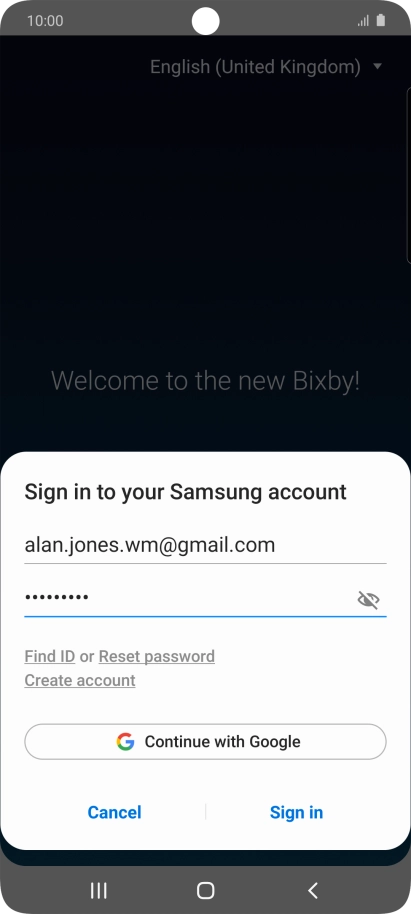Viewport: 411px width, 914px height.
Task: Open the Find ID link
Action: tap(50, 656)
